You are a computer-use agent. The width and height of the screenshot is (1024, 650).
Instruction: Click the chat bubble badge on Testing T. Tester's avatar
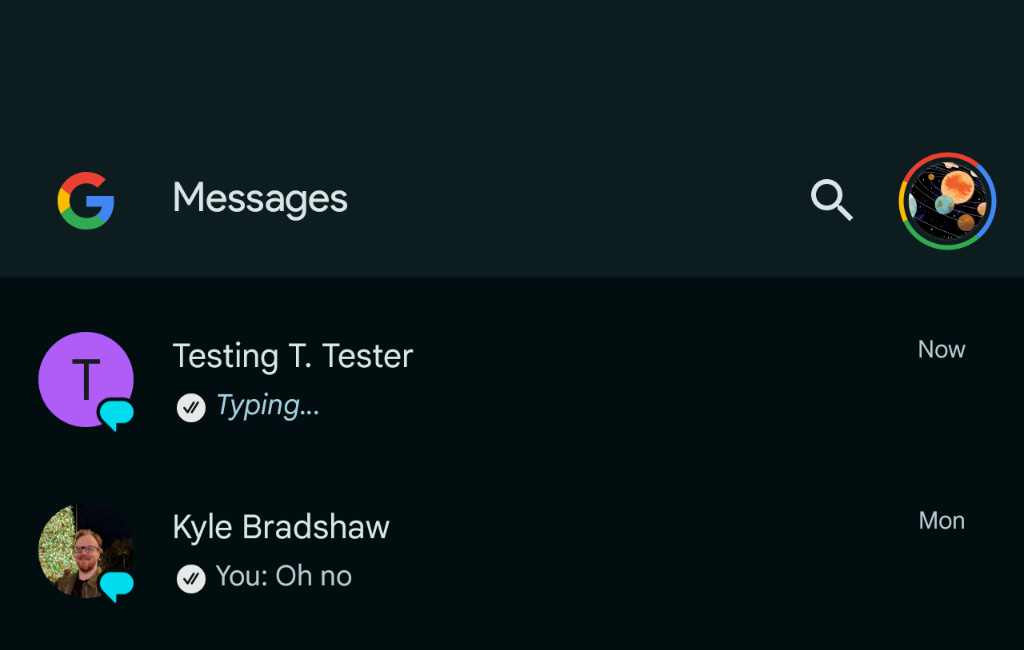click(x=115, y=410)
